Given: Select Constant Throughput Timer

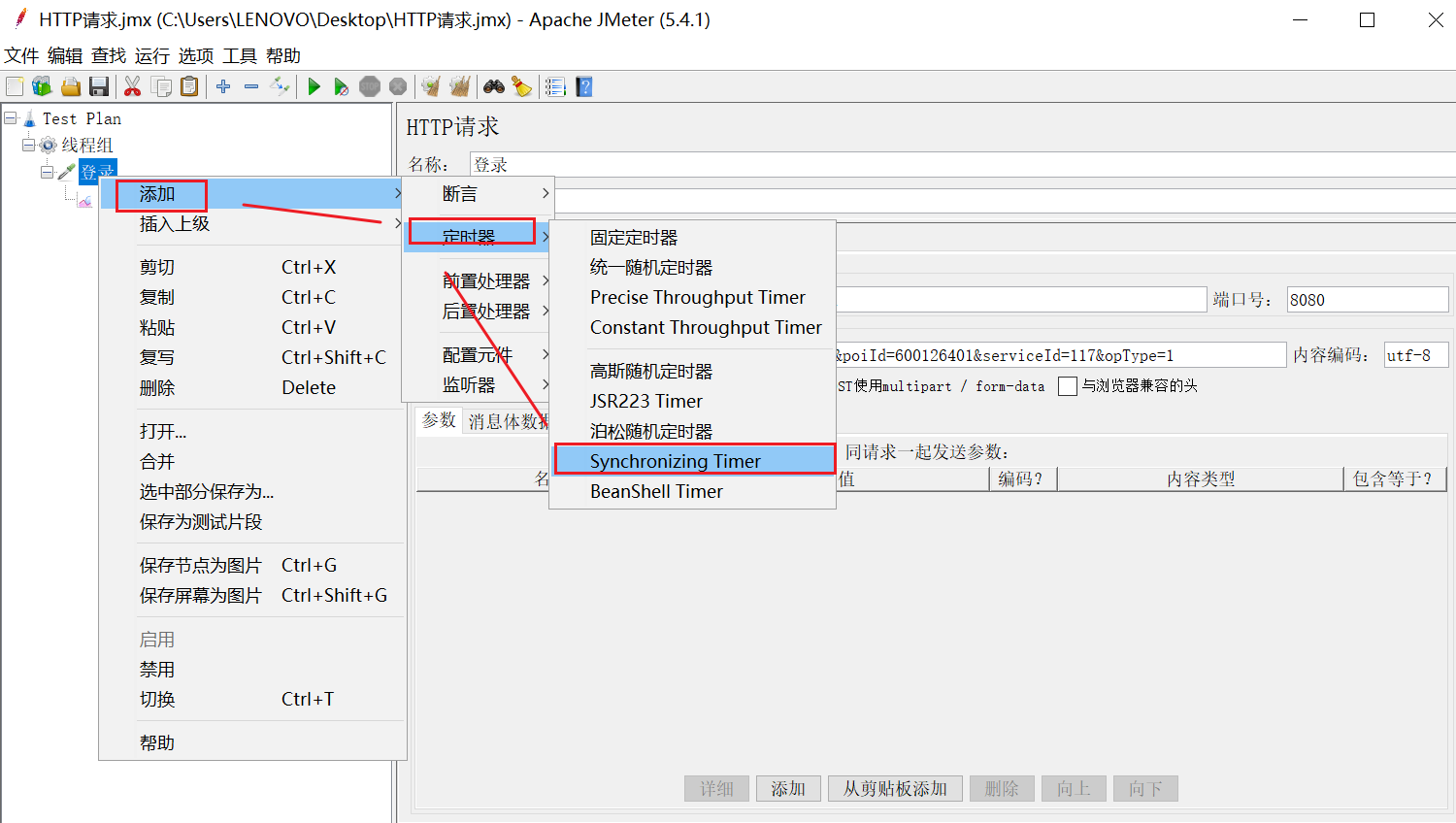Looking at the screenshot, I should click(693, 328).
